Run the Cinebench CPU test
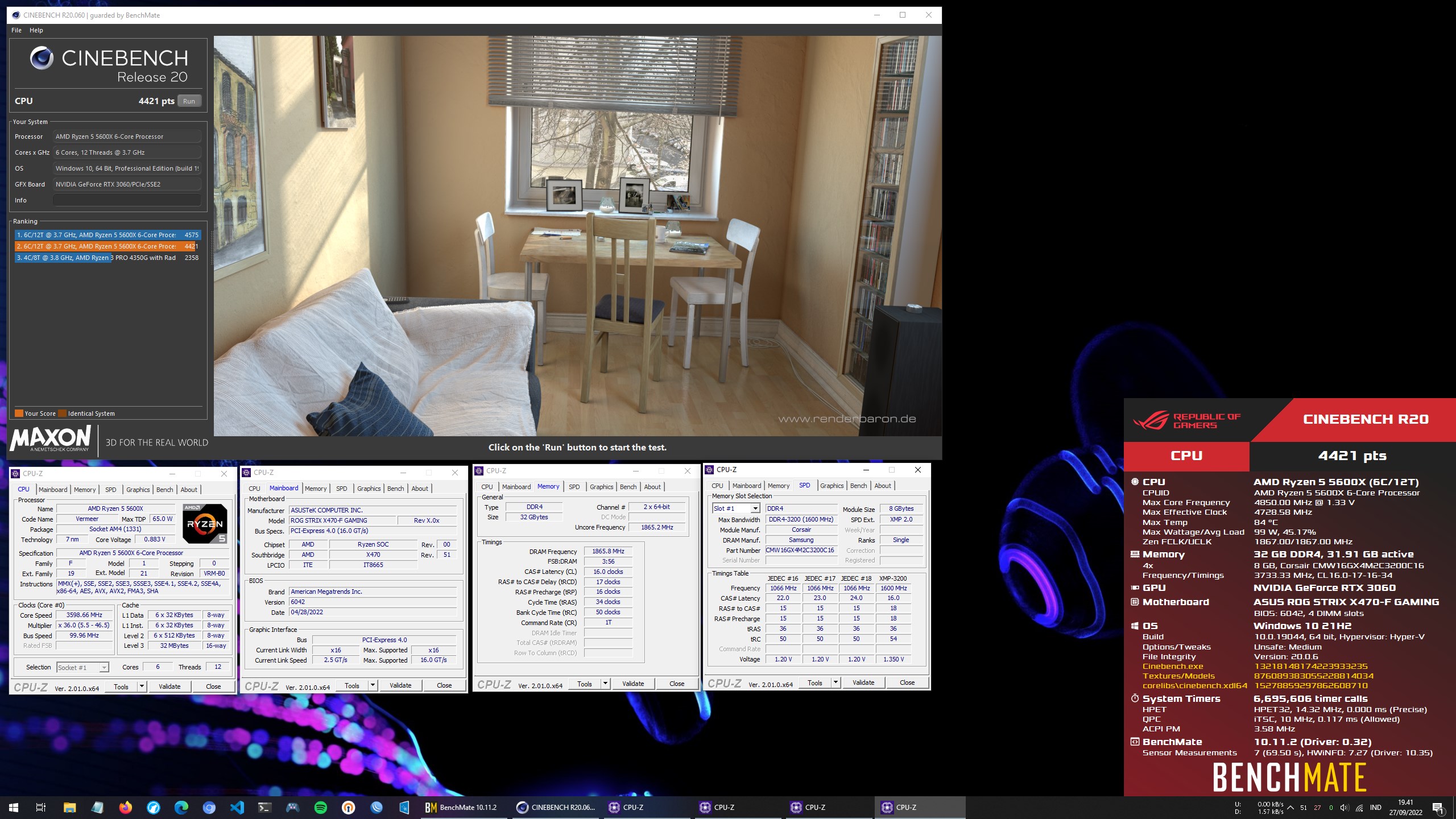Screen dimensions: 1456x819 [x=189, y=101]
